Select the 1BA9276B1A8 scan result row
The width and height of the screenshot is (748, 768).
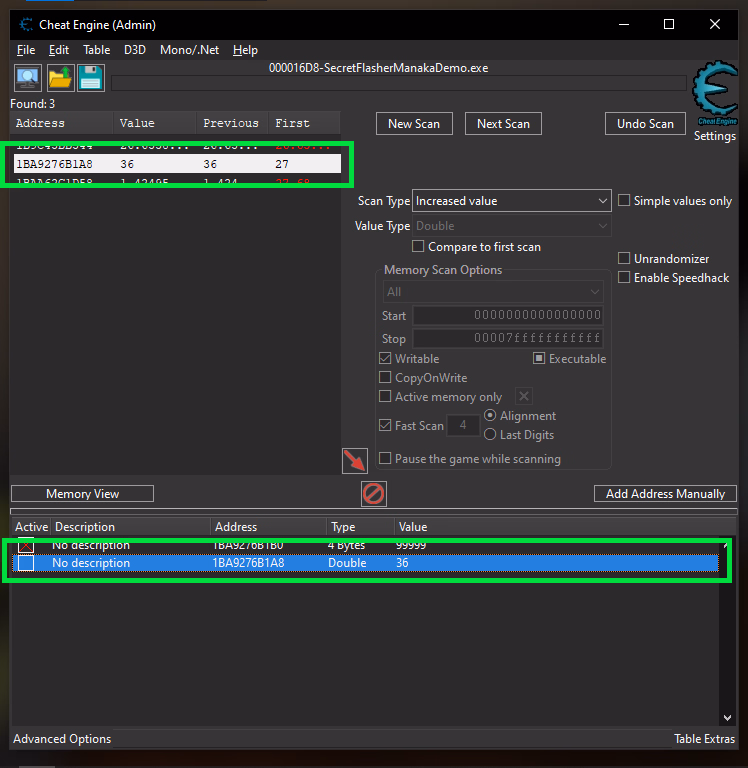177,164
